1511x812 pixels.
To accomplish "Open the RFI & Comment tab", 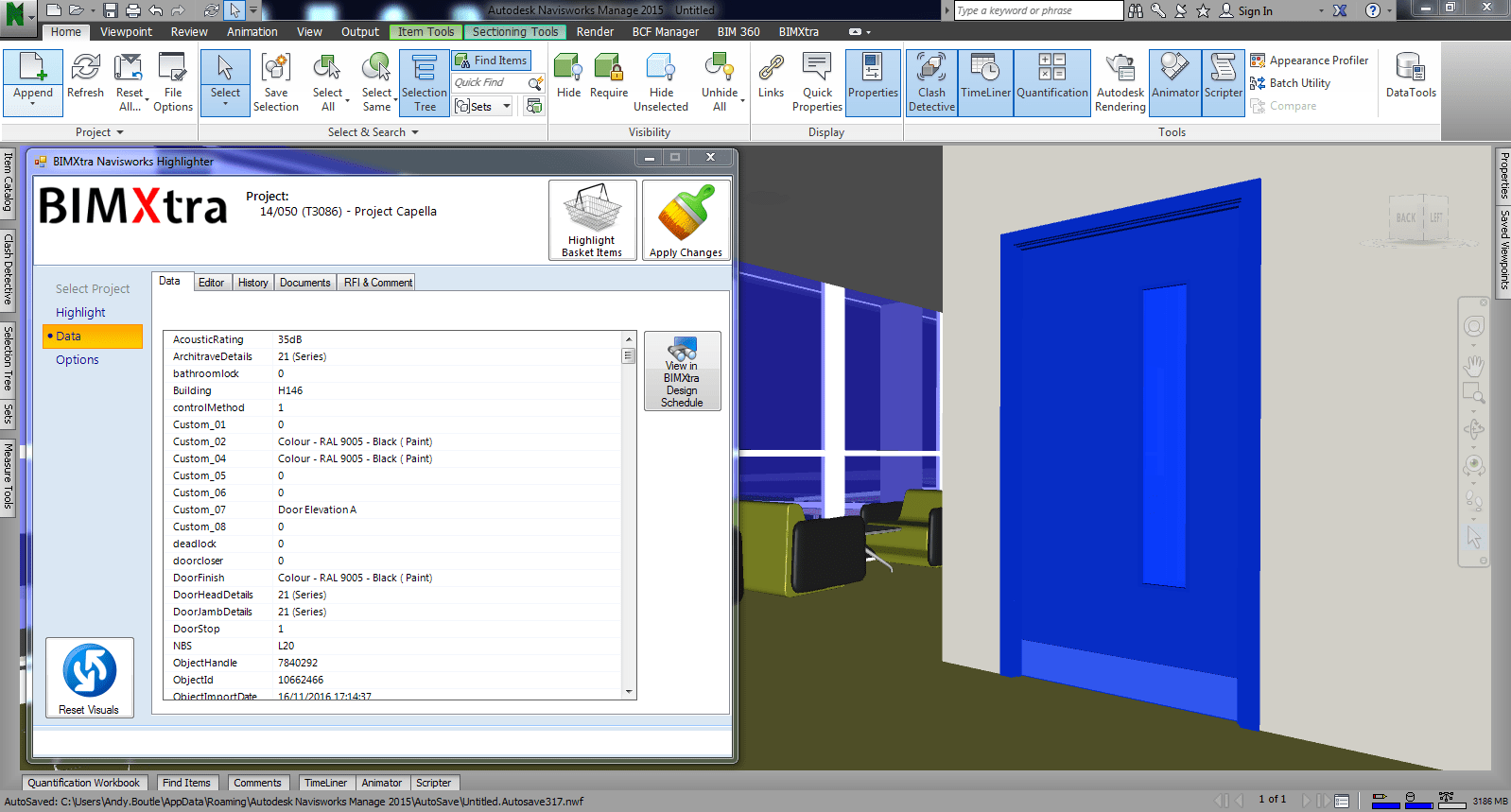I will coord(378,283).
